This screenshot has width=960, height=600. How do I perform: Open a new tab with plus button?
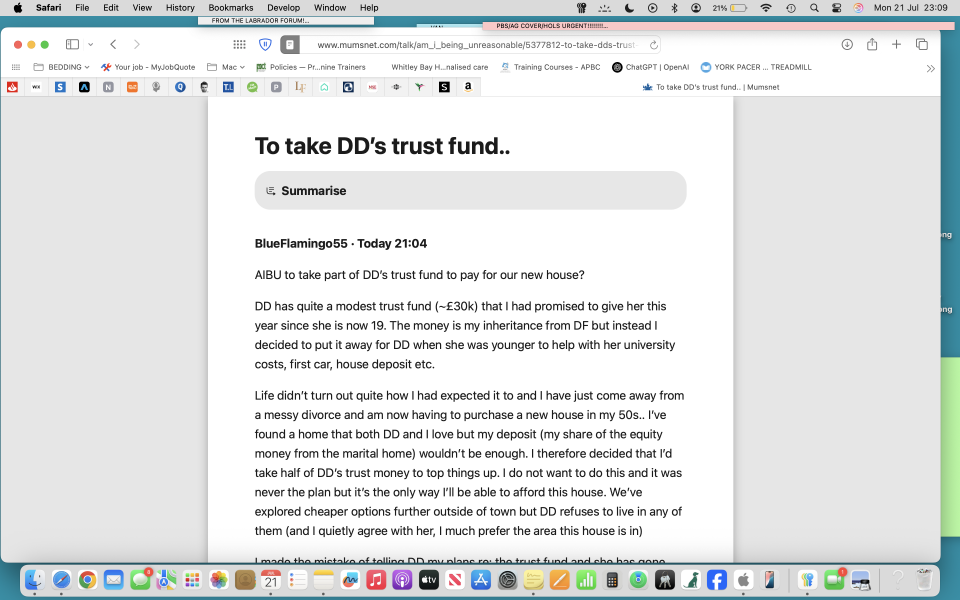pyautogui.click(x=897, y=45)
